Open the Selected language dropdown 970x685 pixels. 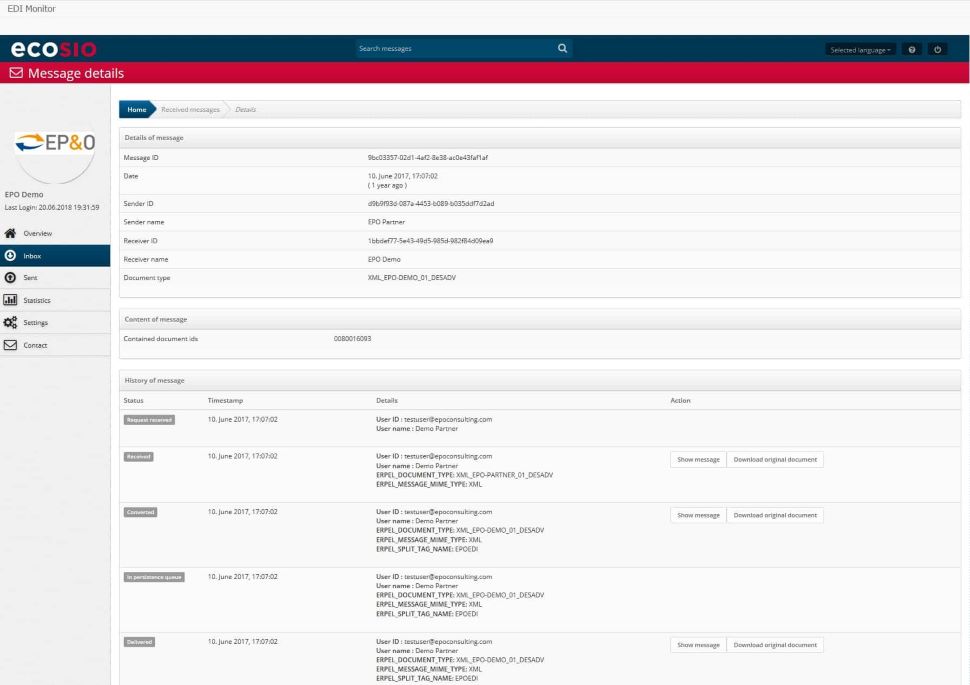coord(859,49)
